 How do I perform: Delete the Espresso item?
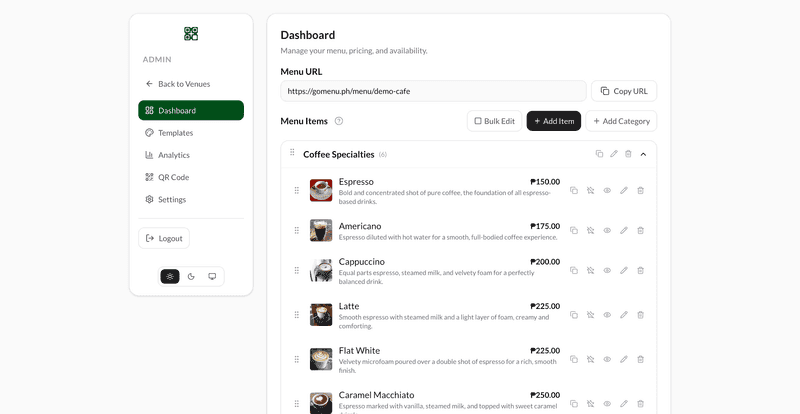coord(640,190)
